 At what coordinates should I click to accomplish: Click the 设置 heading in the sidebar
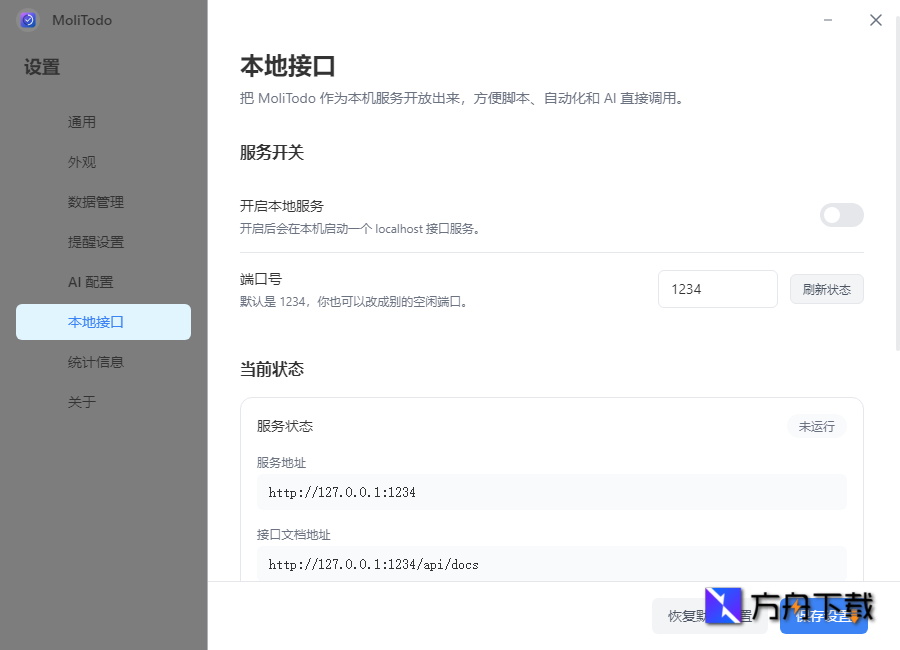[40, 67]
